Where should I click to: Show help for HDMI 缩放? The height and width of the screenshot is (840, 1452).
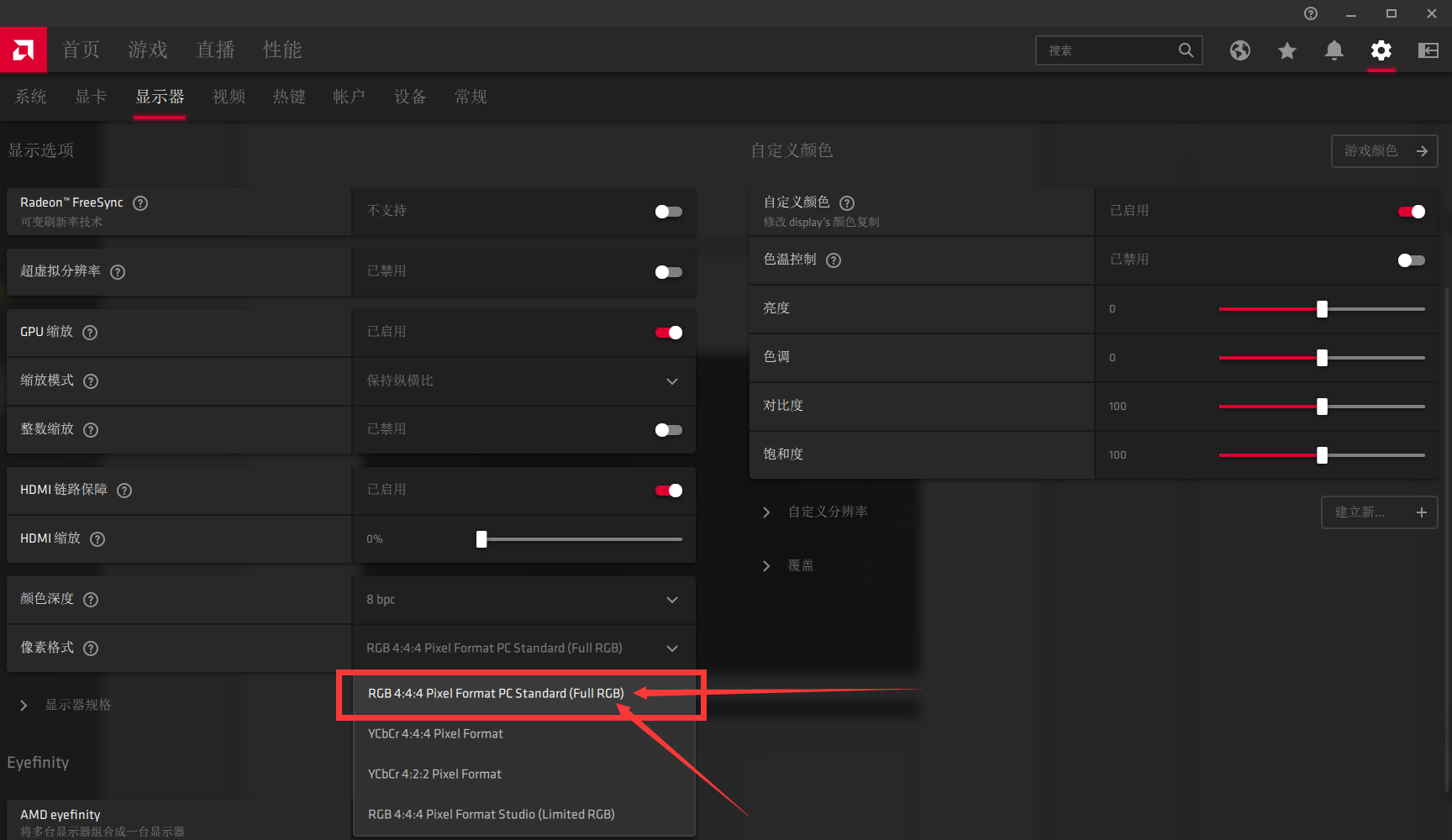click(97, 539)
